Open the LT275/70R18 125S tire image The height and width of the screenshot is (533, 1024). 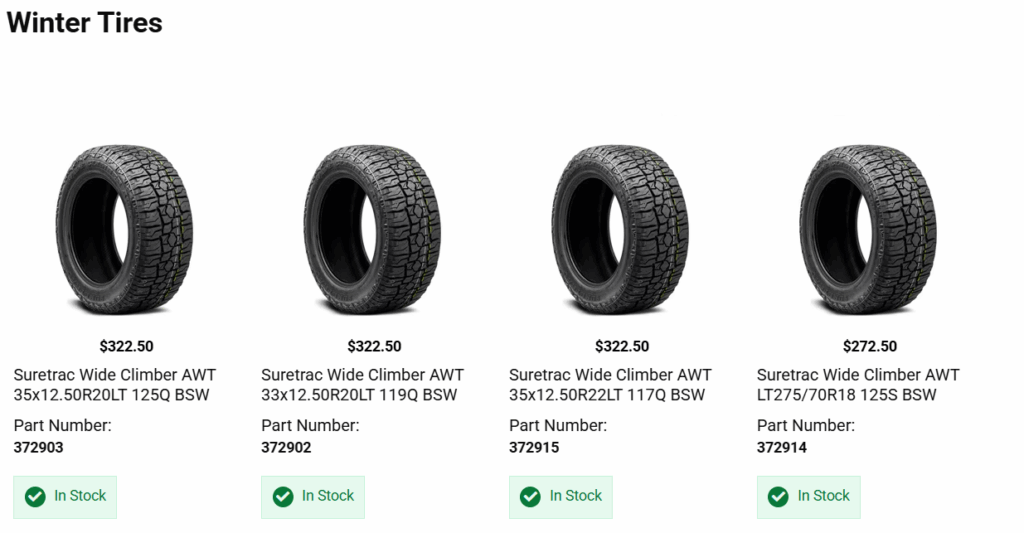tap(868, 229)
